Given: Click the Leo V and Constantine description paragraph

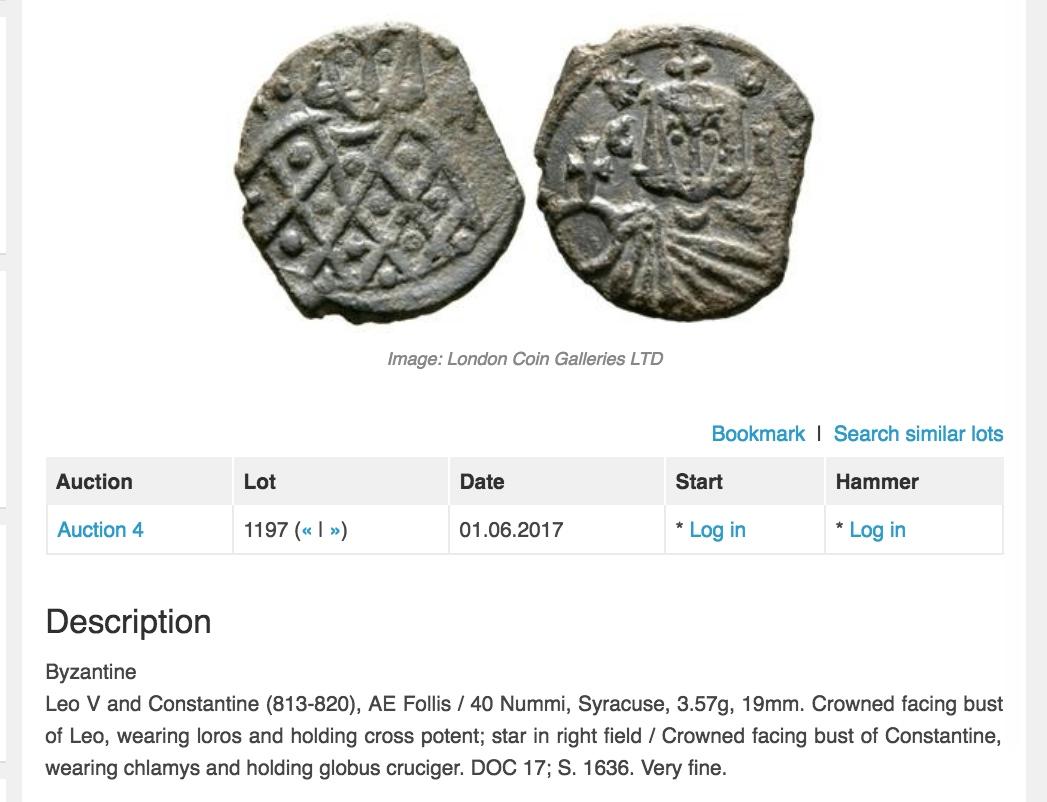Looking at the screenshot, I should click(x=524, y=736).
